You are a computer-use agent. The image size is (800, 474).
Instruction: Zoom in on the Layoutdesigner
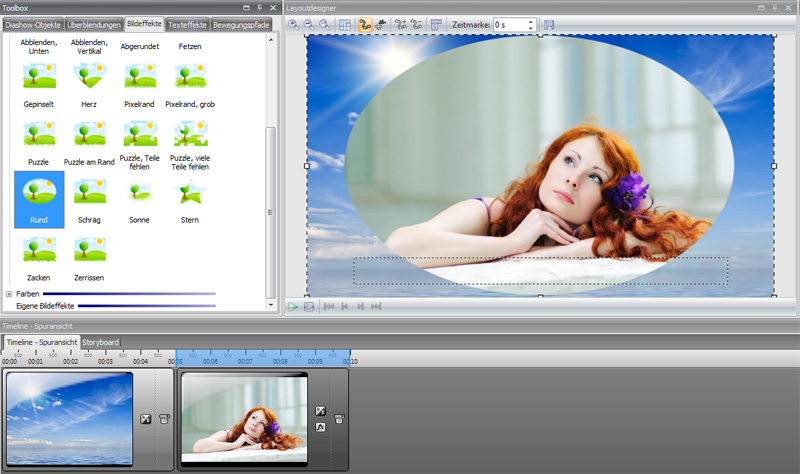pos(294,24)
